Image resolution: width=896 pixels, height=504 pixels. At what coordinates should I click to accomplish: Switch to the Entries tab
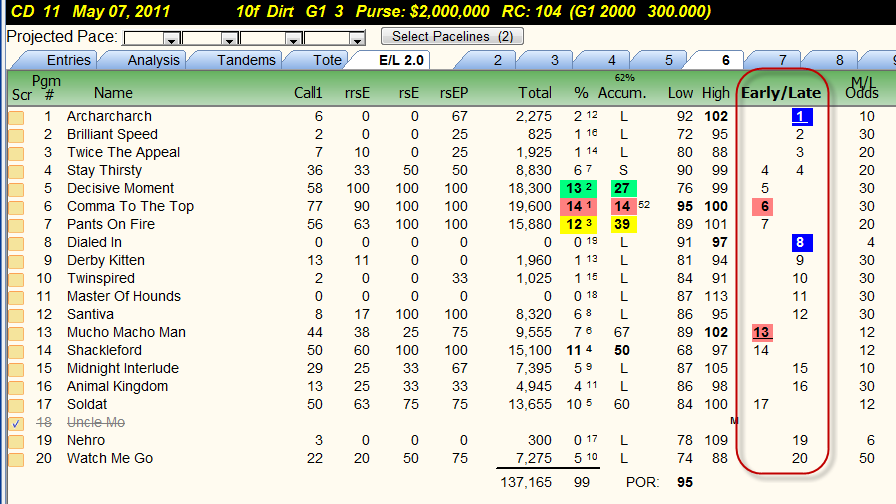pyautogui.click(x=69, y=60)
